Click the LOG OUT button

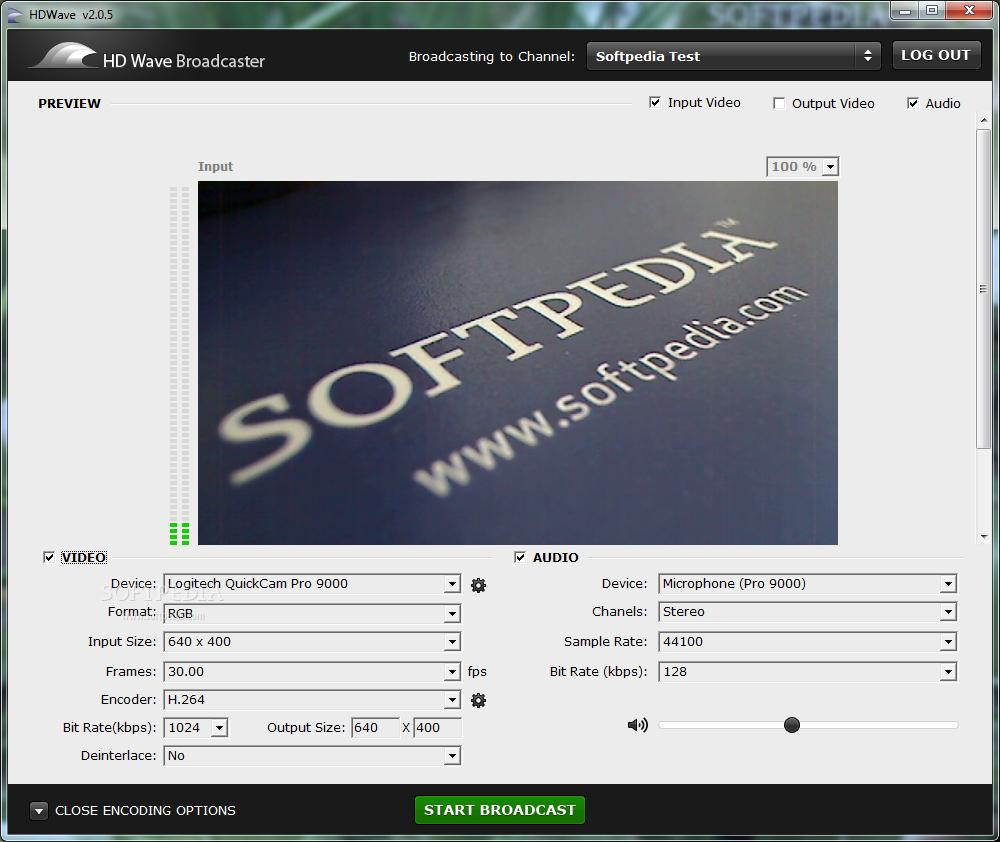coord(936,55)
